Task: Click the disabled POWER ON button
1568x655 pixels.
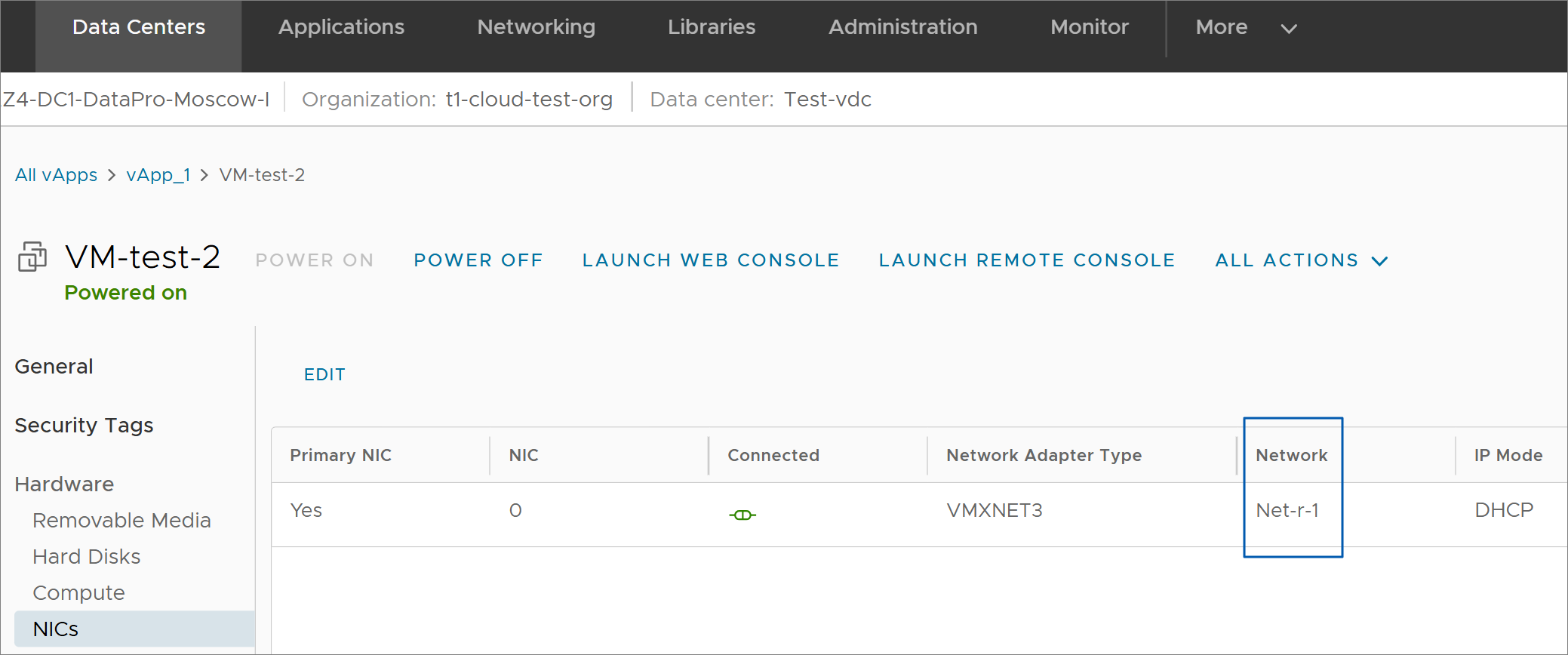Action: tap(315, 260)
